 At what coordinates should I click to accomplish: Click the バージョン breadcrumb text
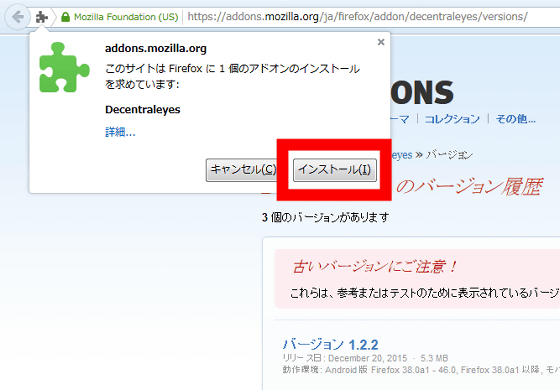pyautogui.click(x=449, y=155)
